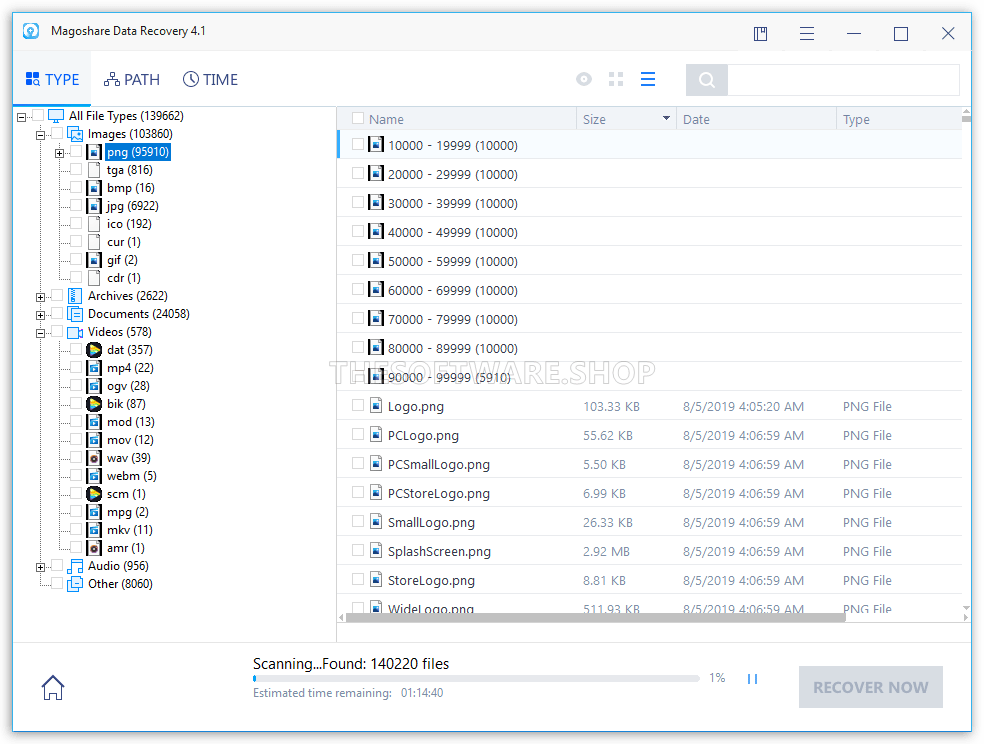Click the Archives zip icon
984x744 pixels.
pos(75,295)
